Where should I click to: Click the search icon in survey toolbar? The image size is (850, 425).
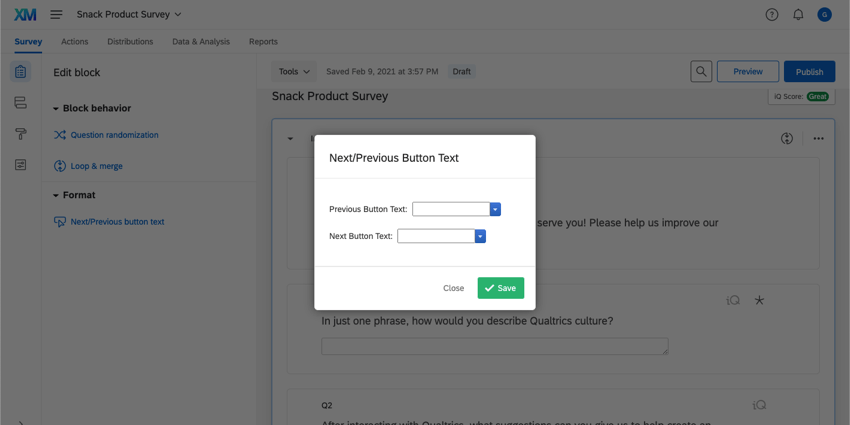coord(701,72)
